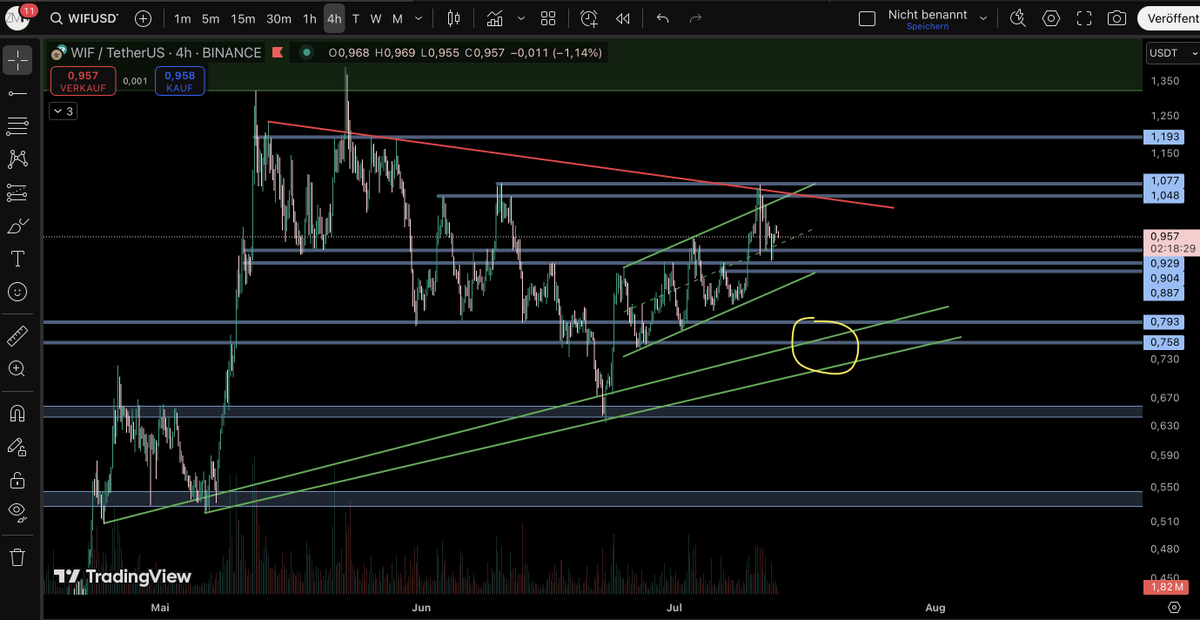Click the green market status dot
The width and height of the screenshot is (1200, 620).
pos(306,53)
